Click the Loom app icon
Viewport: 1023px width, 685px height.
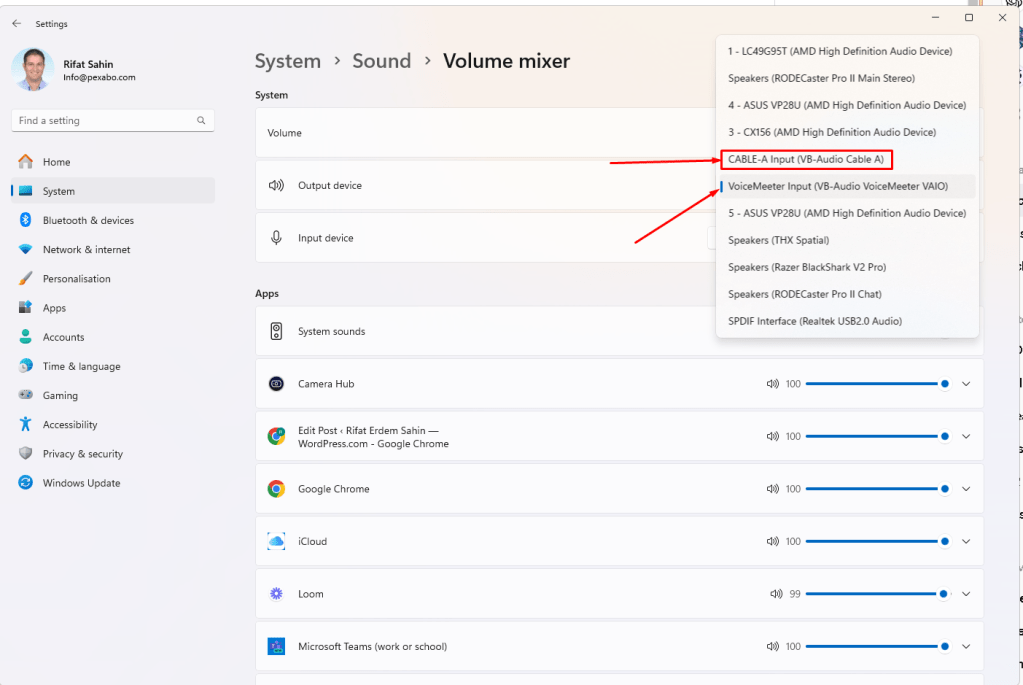[276, 594]
